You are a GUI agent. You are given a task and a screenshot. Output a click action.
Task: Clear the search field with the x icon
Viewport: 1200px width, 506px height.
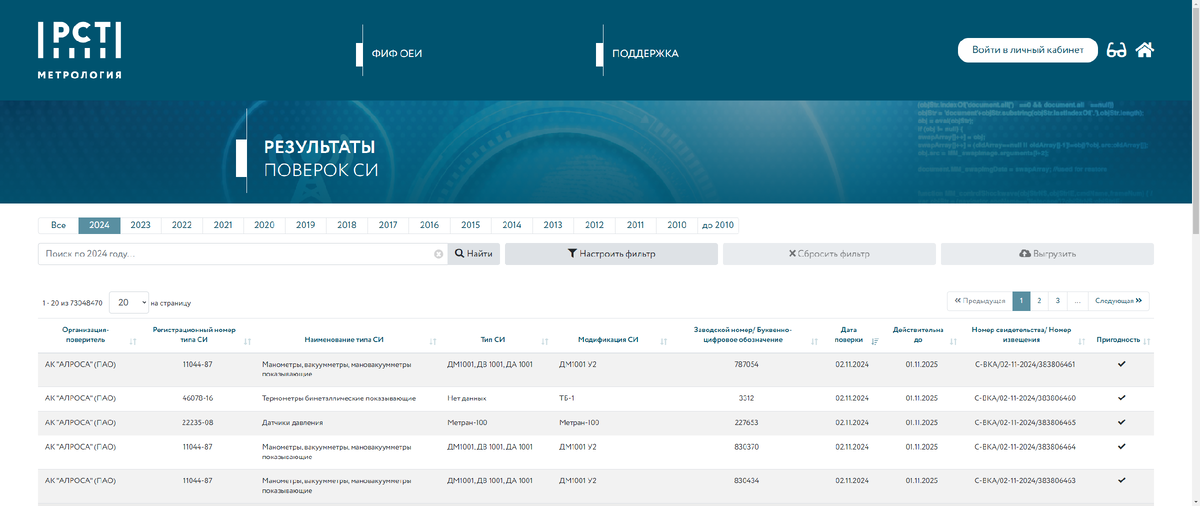[438, 254]
